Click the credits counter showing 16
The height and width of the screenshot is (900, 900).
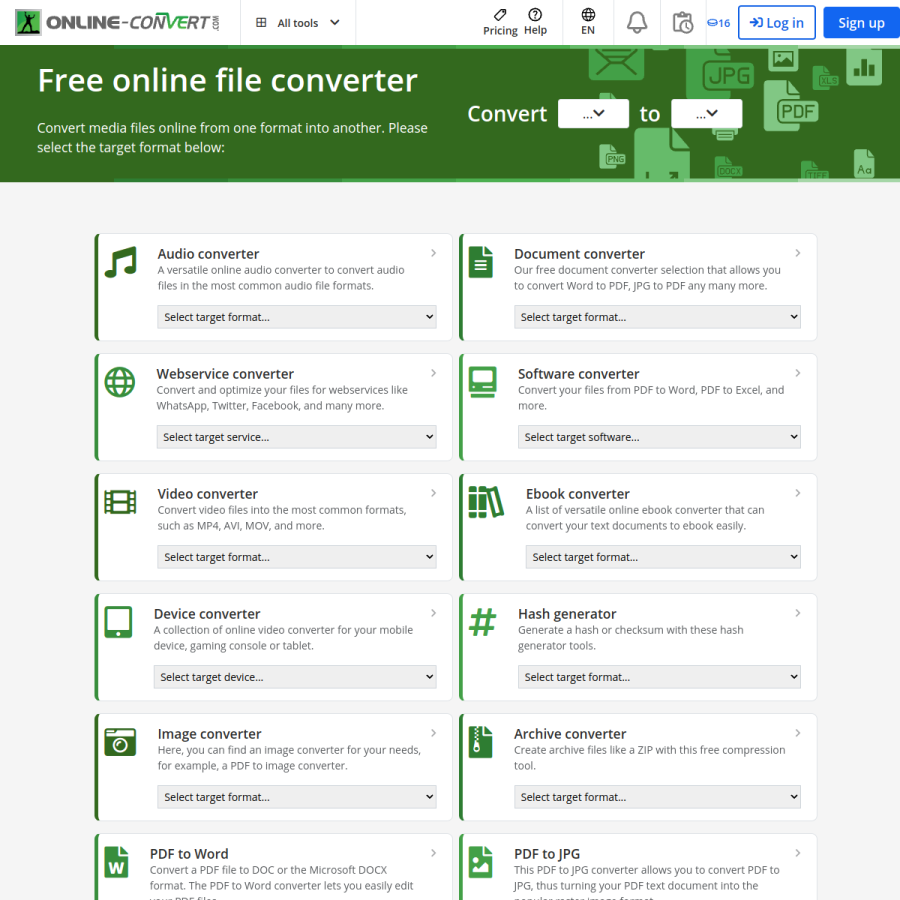click(x=718, y=23)
